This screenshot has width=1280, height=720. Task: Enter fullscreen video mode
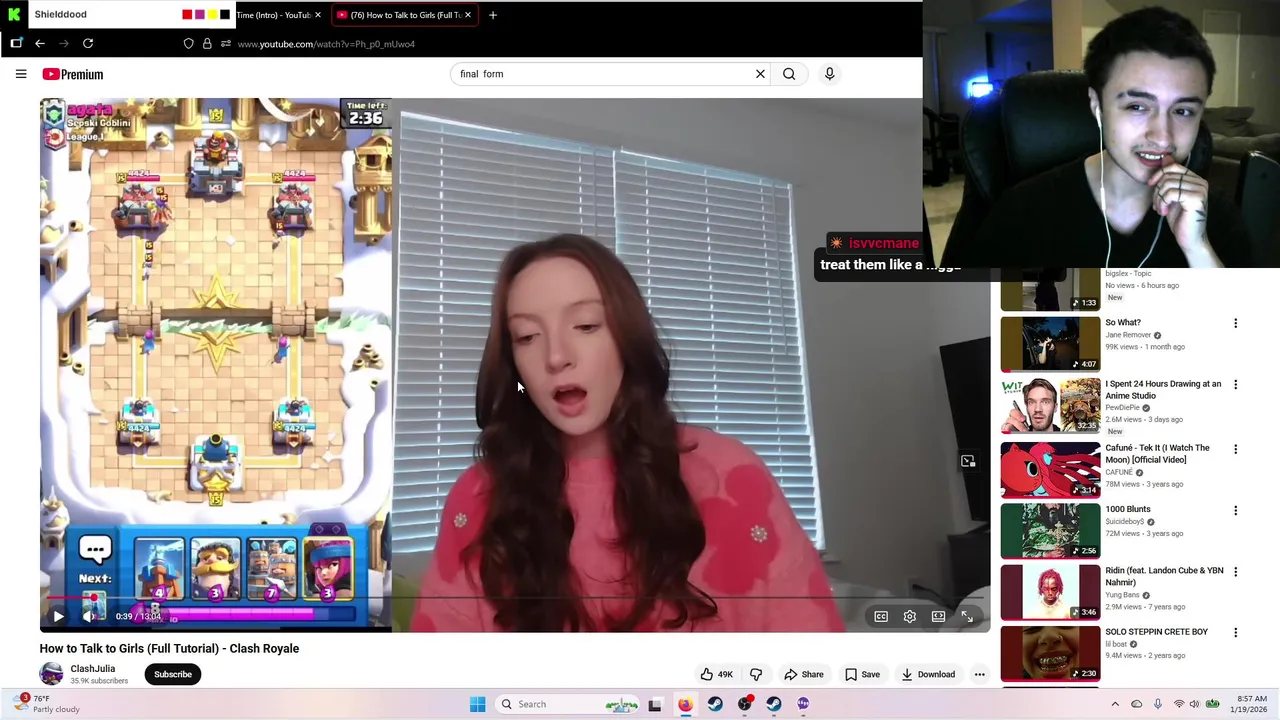tap(967, 617)
